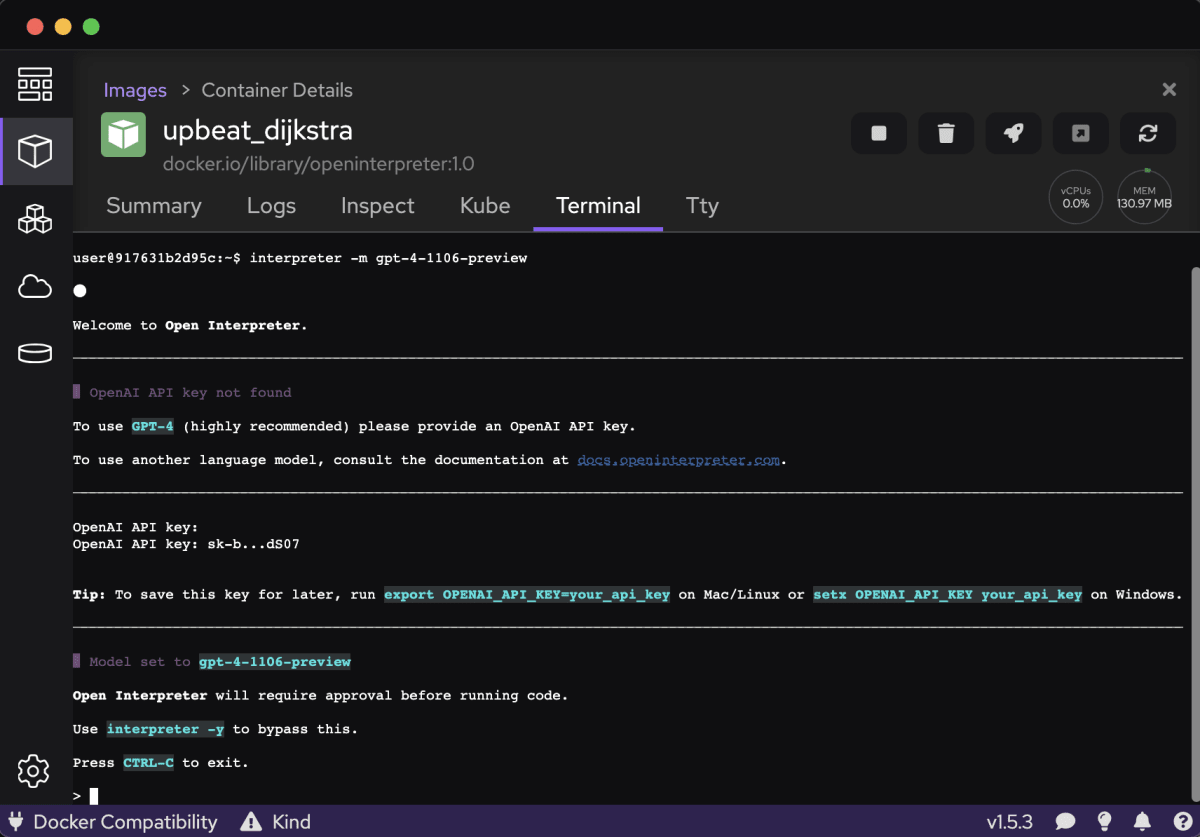Select the Terminal tab
This screenshot has width=1200, height=837.
click(x=598, y=206)
